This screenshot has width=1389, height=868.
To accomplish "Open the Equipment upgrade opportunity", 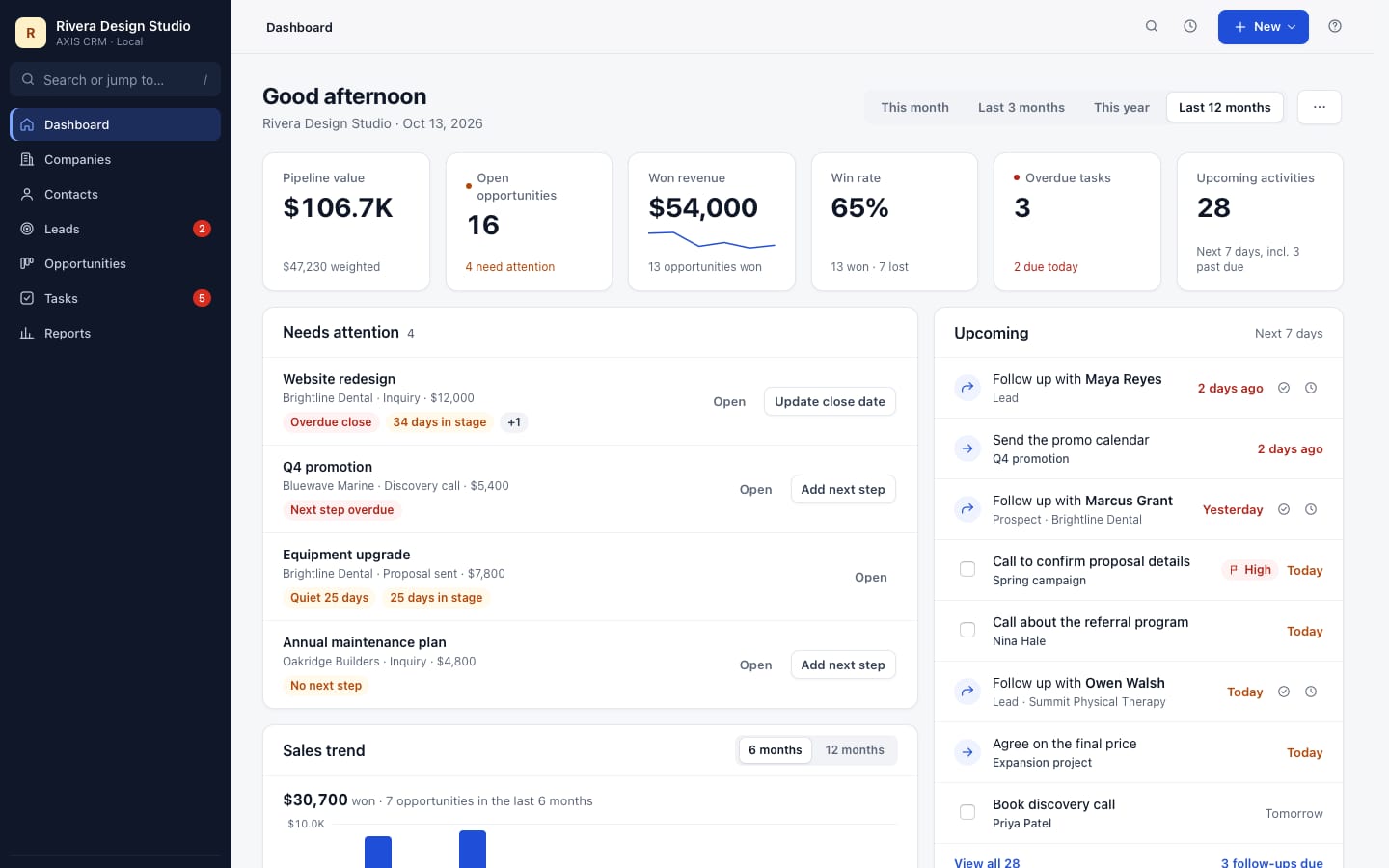I will pyautogui.click(x=346, y=555).
